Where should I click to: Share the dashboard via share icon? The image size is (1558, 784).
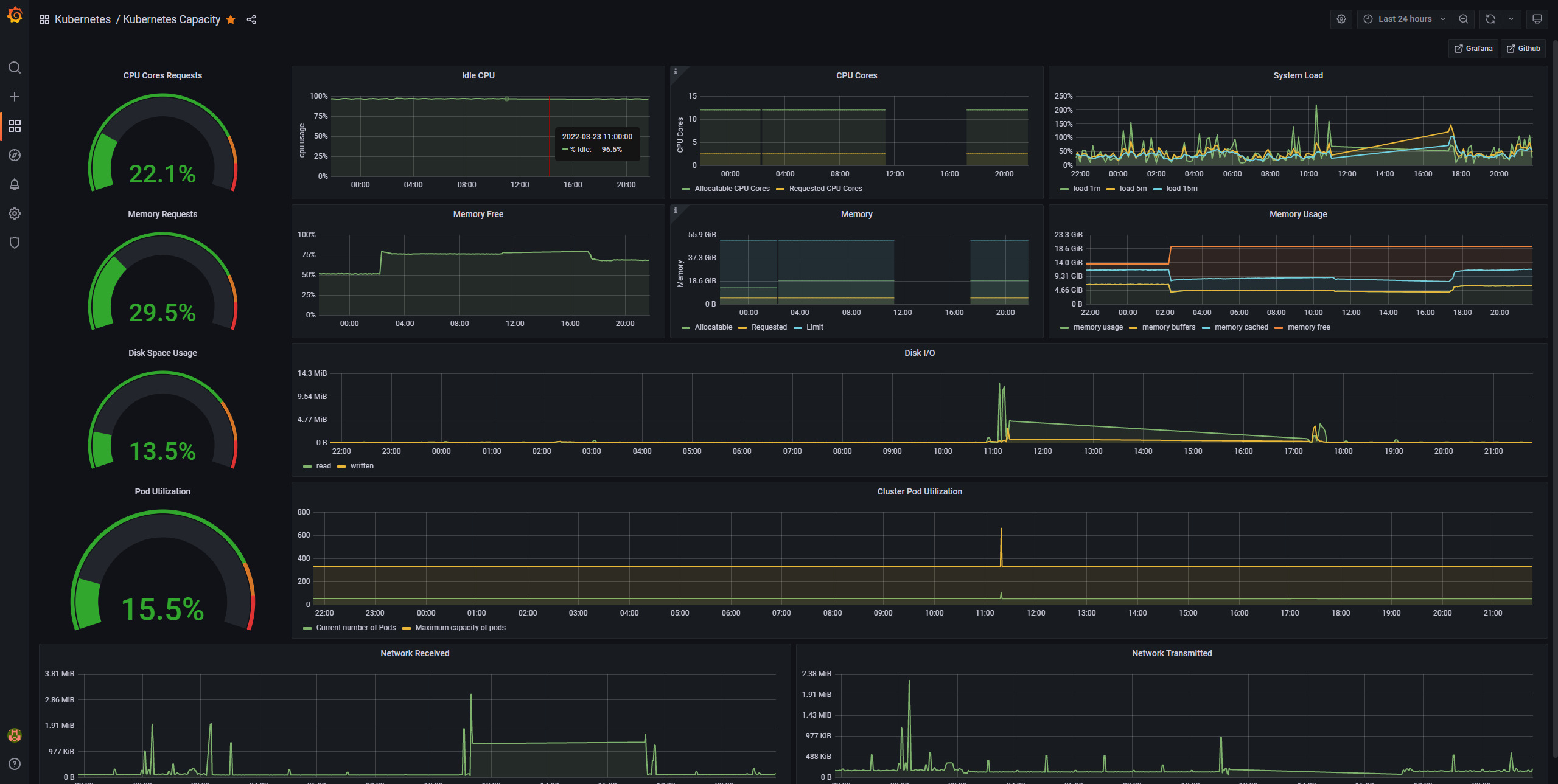[x=251, y=19]
